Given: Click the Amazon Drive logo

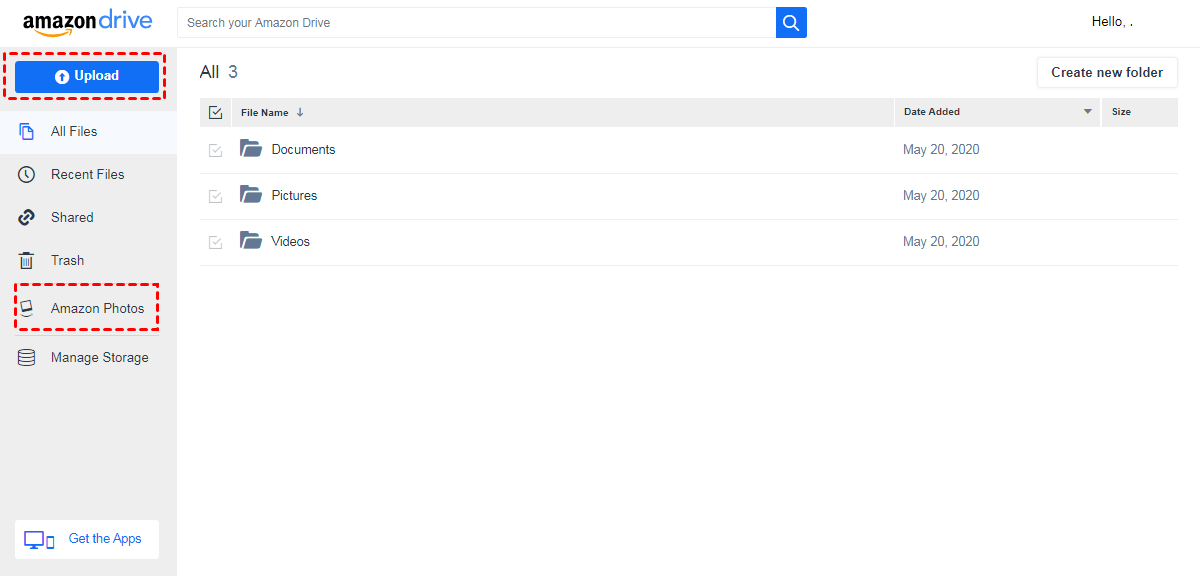Looking at the screenshot, I should 88,23.
